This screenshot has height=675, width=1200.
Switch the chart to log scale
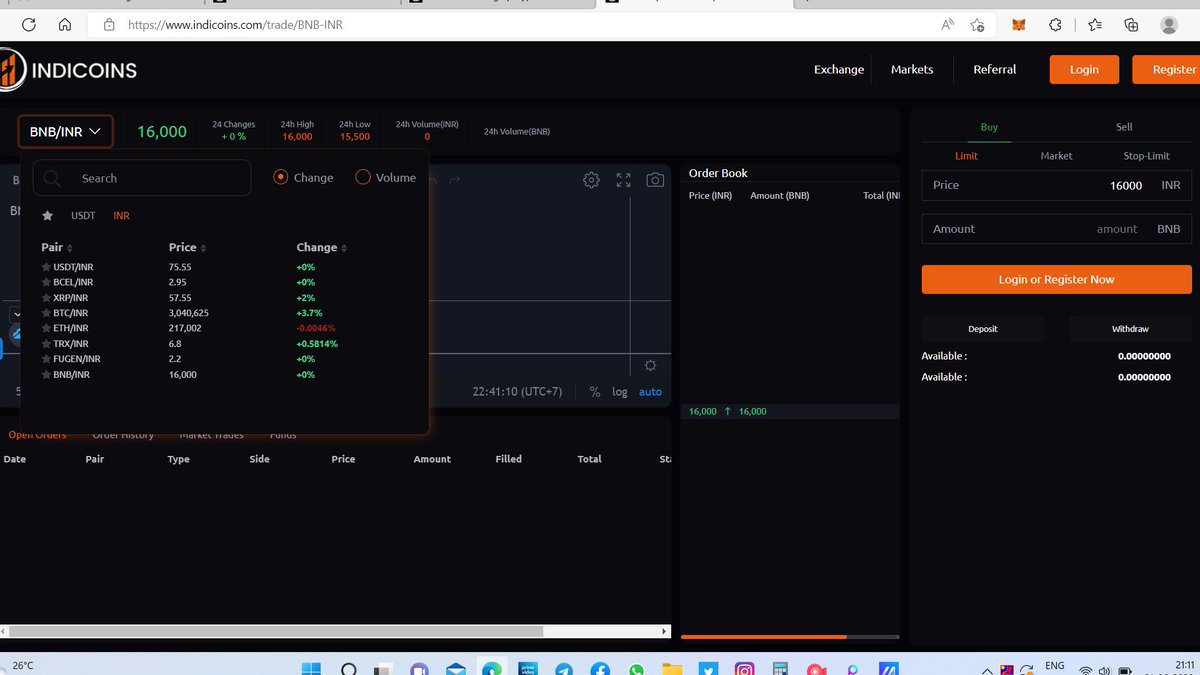[619, 391]
